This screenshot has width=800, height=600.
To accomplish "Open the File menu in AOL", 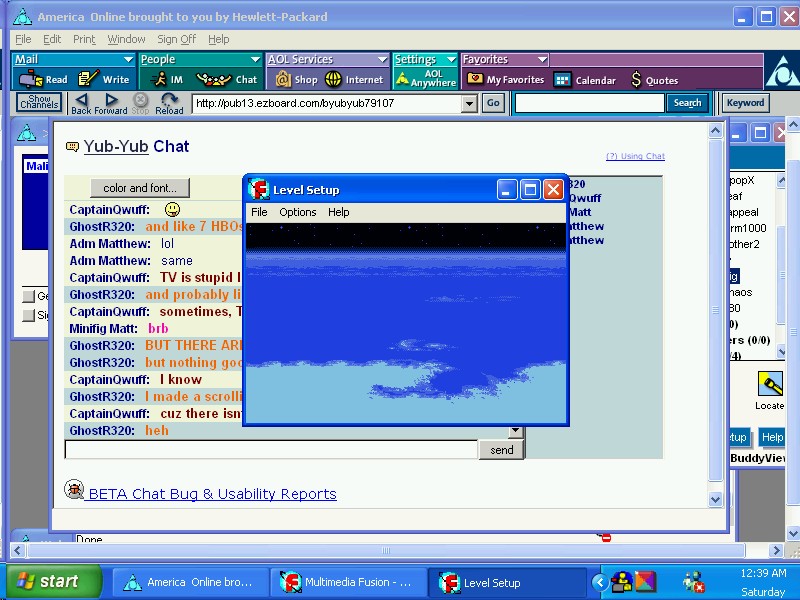I will (x=23, y=39).
